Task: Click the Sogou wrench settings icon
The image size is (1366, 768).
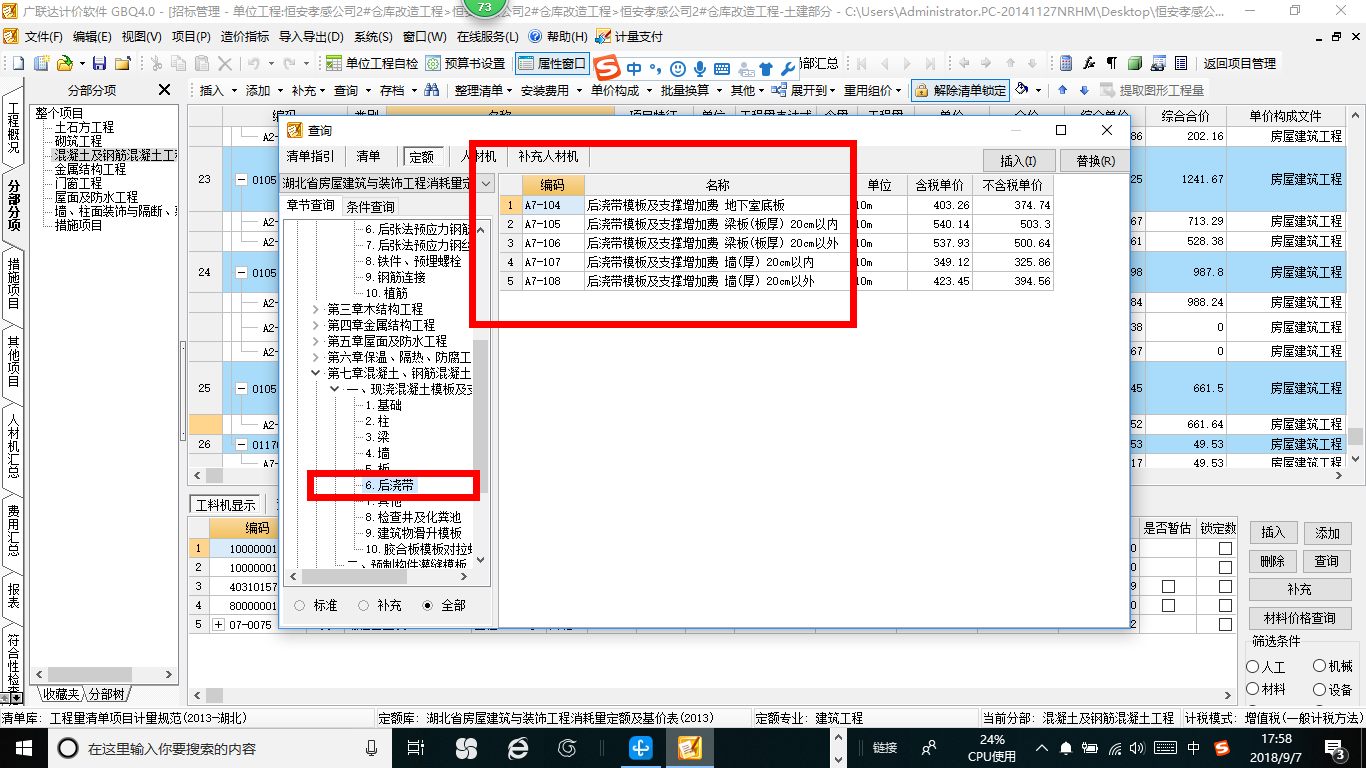Action: (788, 69)
